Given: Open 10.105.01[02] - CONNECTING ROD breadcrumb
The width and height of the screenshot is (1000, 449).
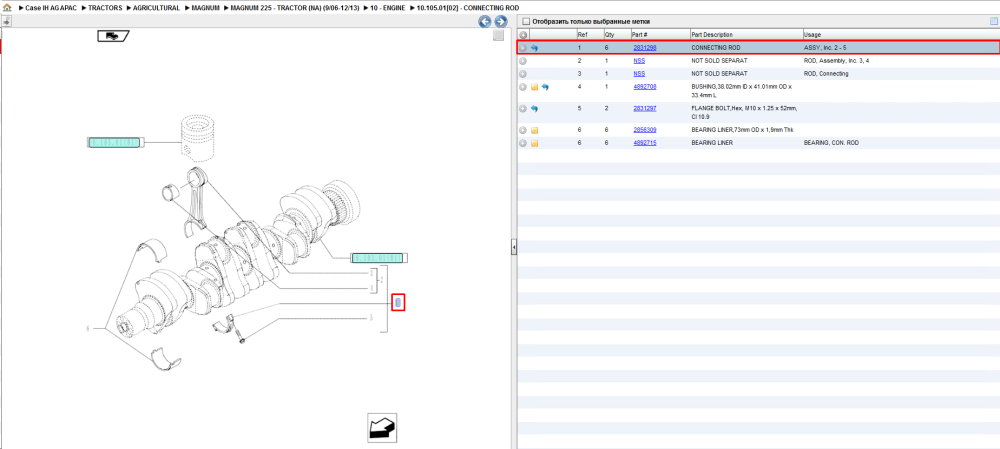Looking at the screenshot, I should click(x=467, y=8).
